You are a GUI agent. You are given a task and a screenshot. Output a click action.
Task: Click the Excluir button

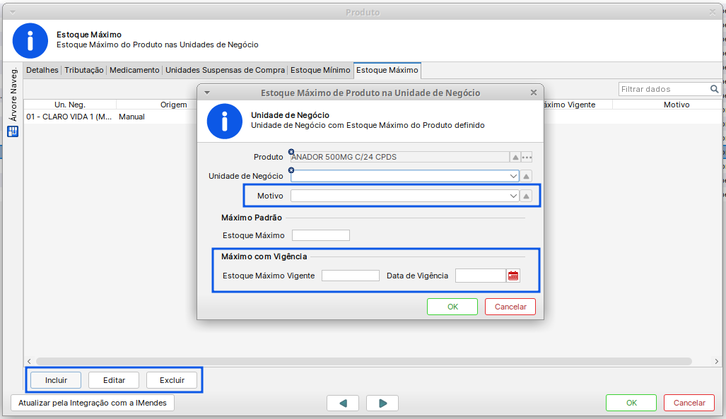(172, 380)
